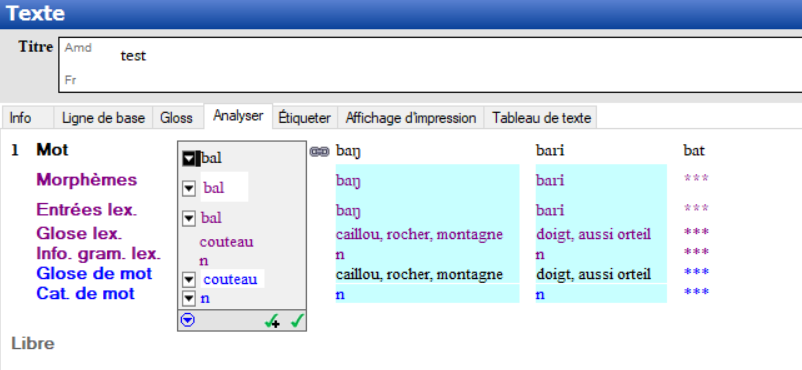
Task: Click the blue word category n under baŋ
Action: pos(340,295)
